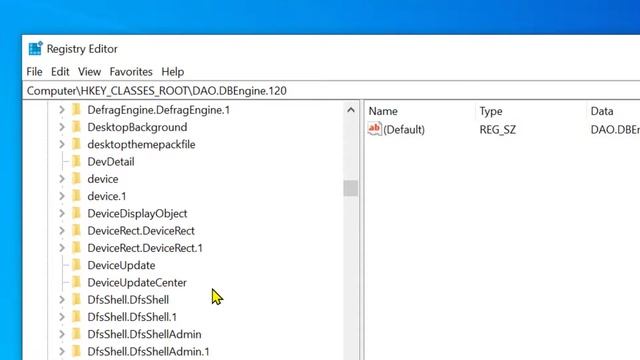Expand the DfsShell.DfsShellAdmin key
Viewport: 640px width, 360px height.
click(x=62, y=334)
